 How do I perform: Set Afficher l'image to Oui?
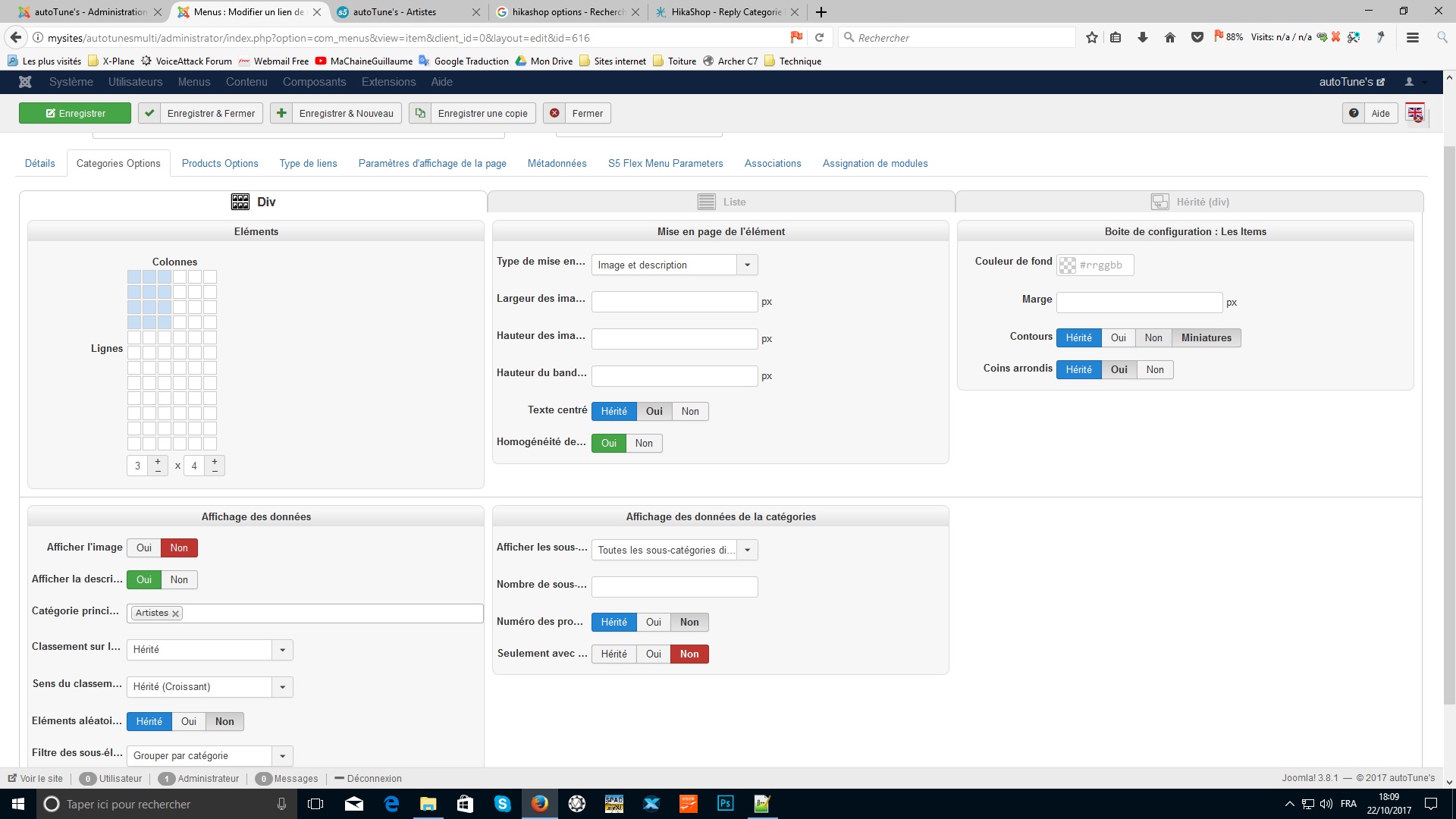coord(144,548)
